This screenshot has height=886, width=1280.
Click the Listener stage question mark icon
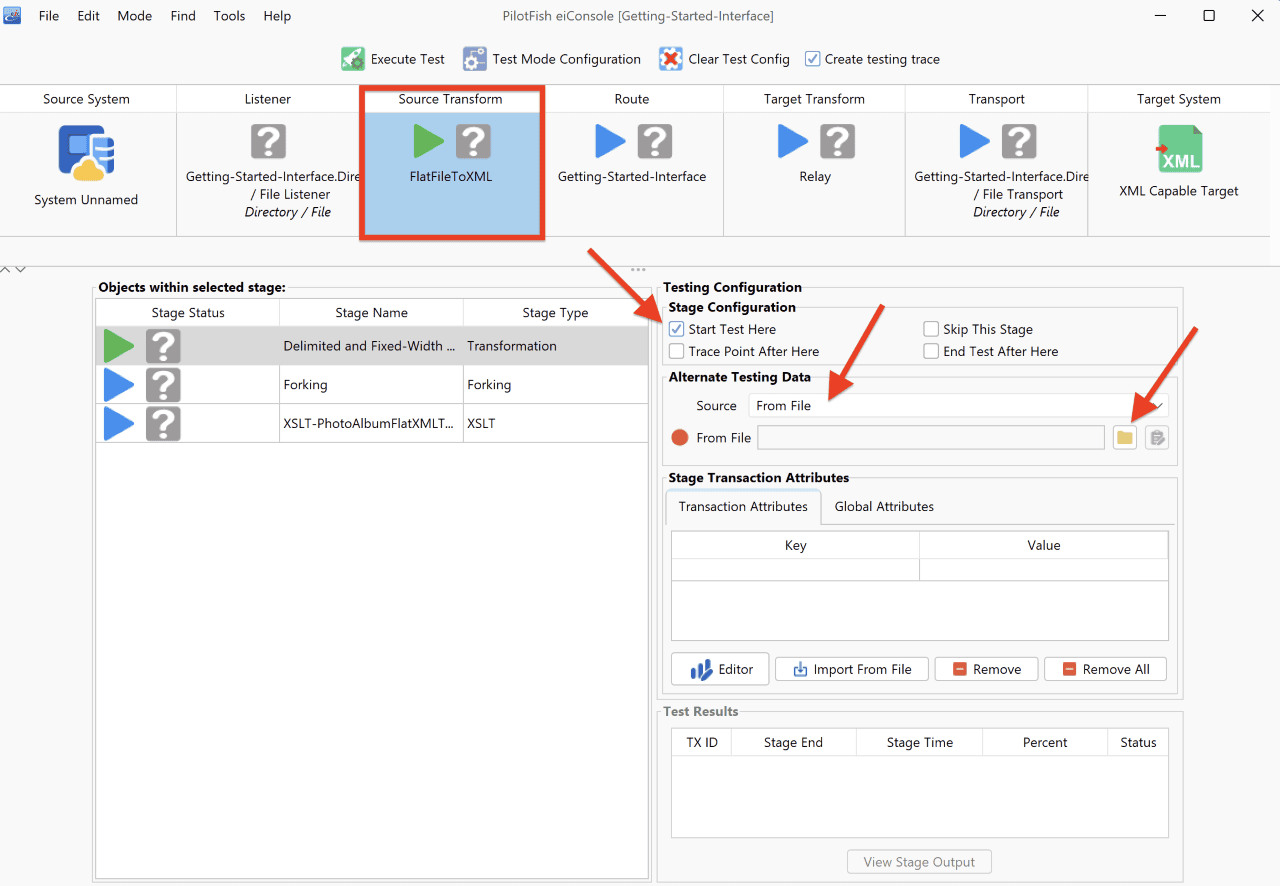[268, 142]
